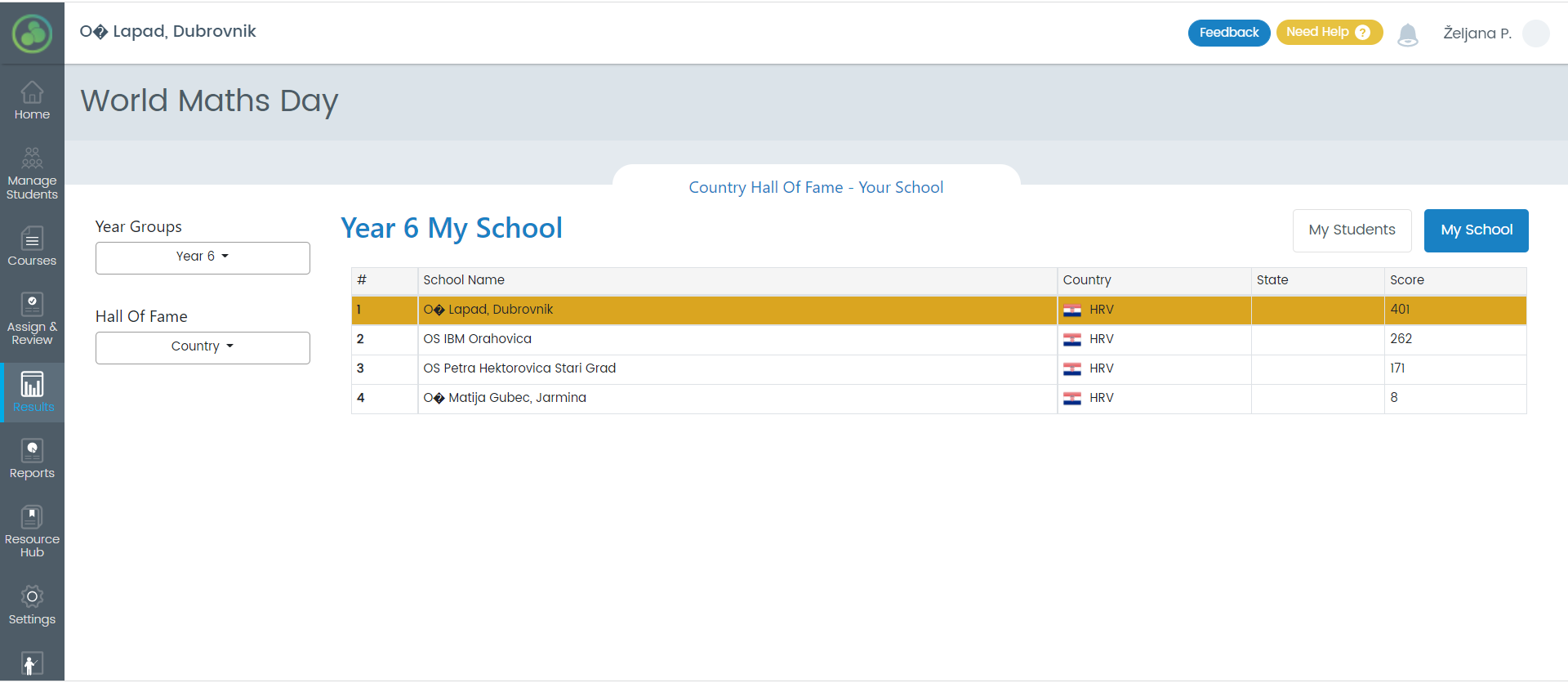Click flag icon in Matija Gubec row
Image resolution: width=1568 pixels, height=683 pixels.
click(x=1072, y=398)
